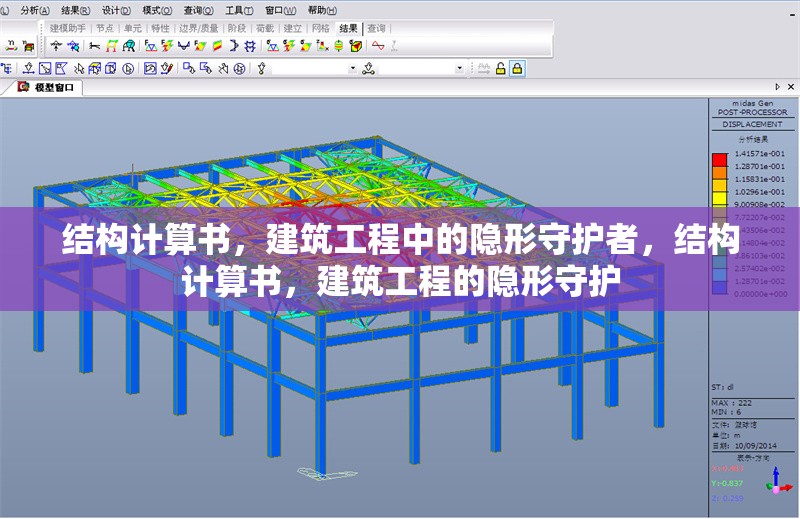
Task: Click the red zigzag graph icon
Action: pos(378,45)
